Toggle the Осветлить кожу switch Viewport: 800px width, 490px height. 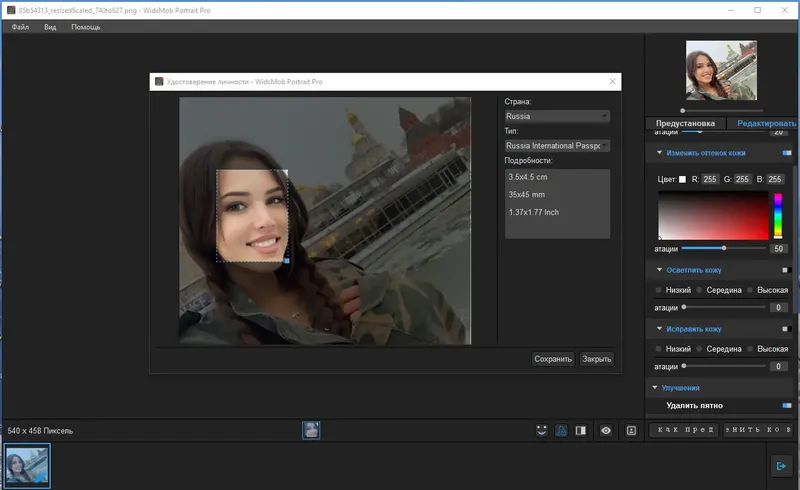787,270
